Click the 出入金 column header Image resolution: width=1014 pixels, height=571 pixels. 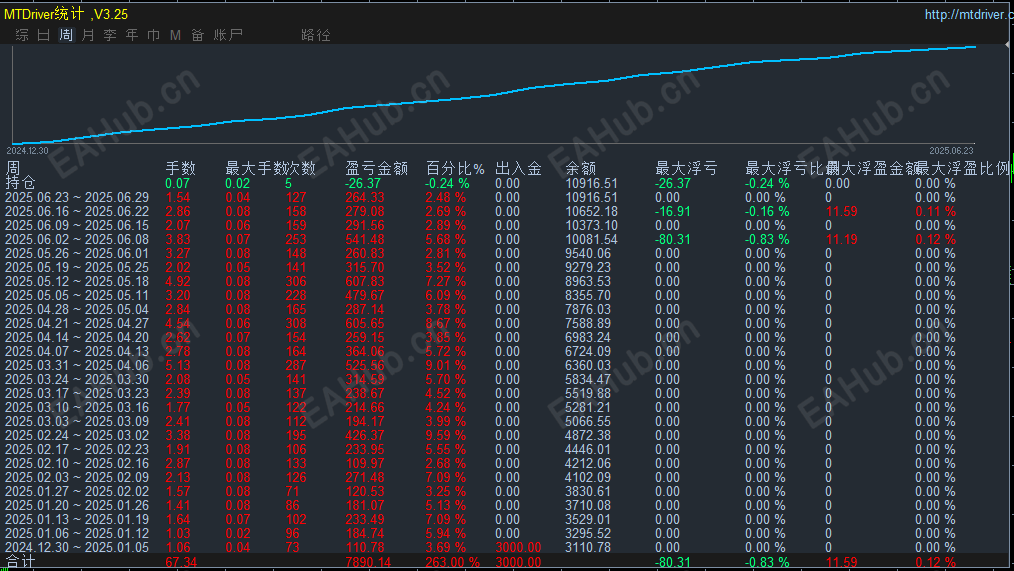[x=518, y=169]
